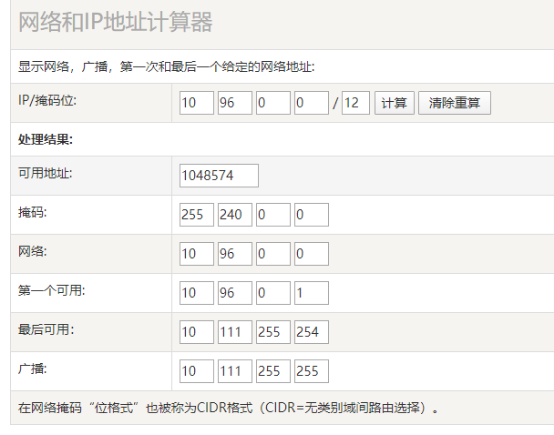This screenshot has height=435, width=554.
Task: Click the 清除重算 clear button
Action: 454,103
